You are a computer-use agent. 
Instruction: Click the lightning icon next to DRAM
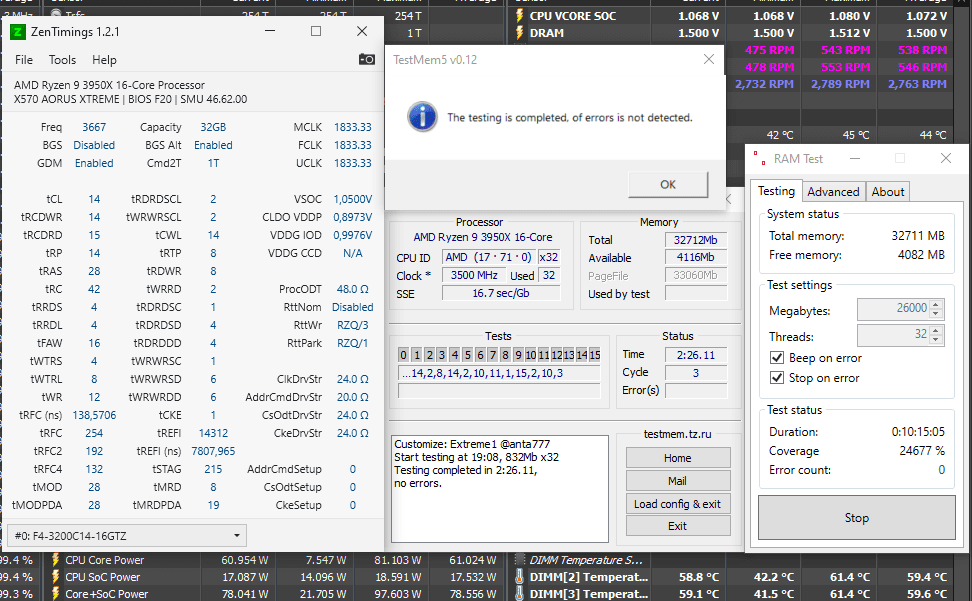point(520,33)
